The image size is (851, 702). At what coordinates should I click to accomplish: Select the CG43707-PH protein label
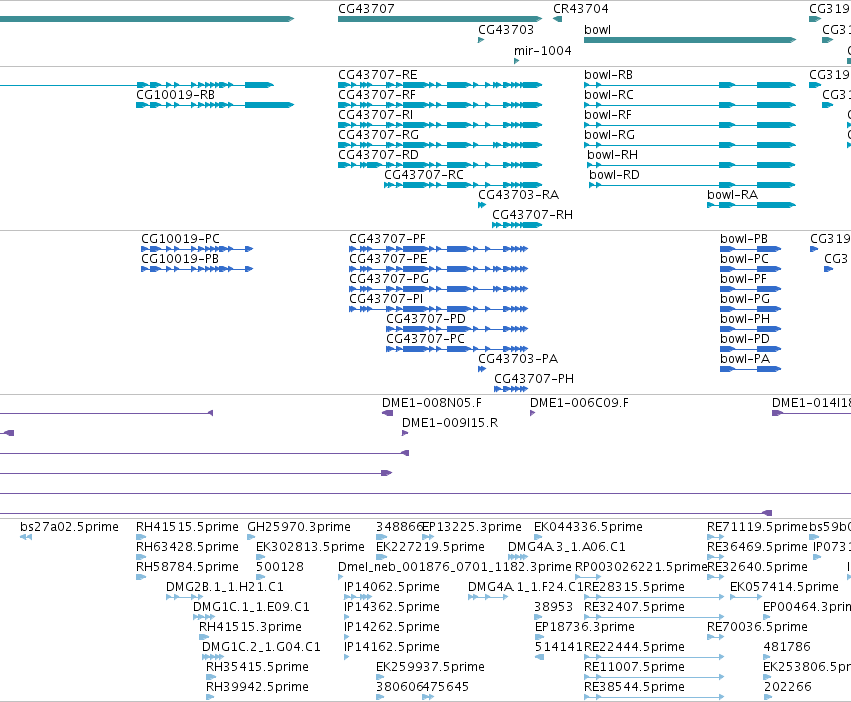[534, 379]
